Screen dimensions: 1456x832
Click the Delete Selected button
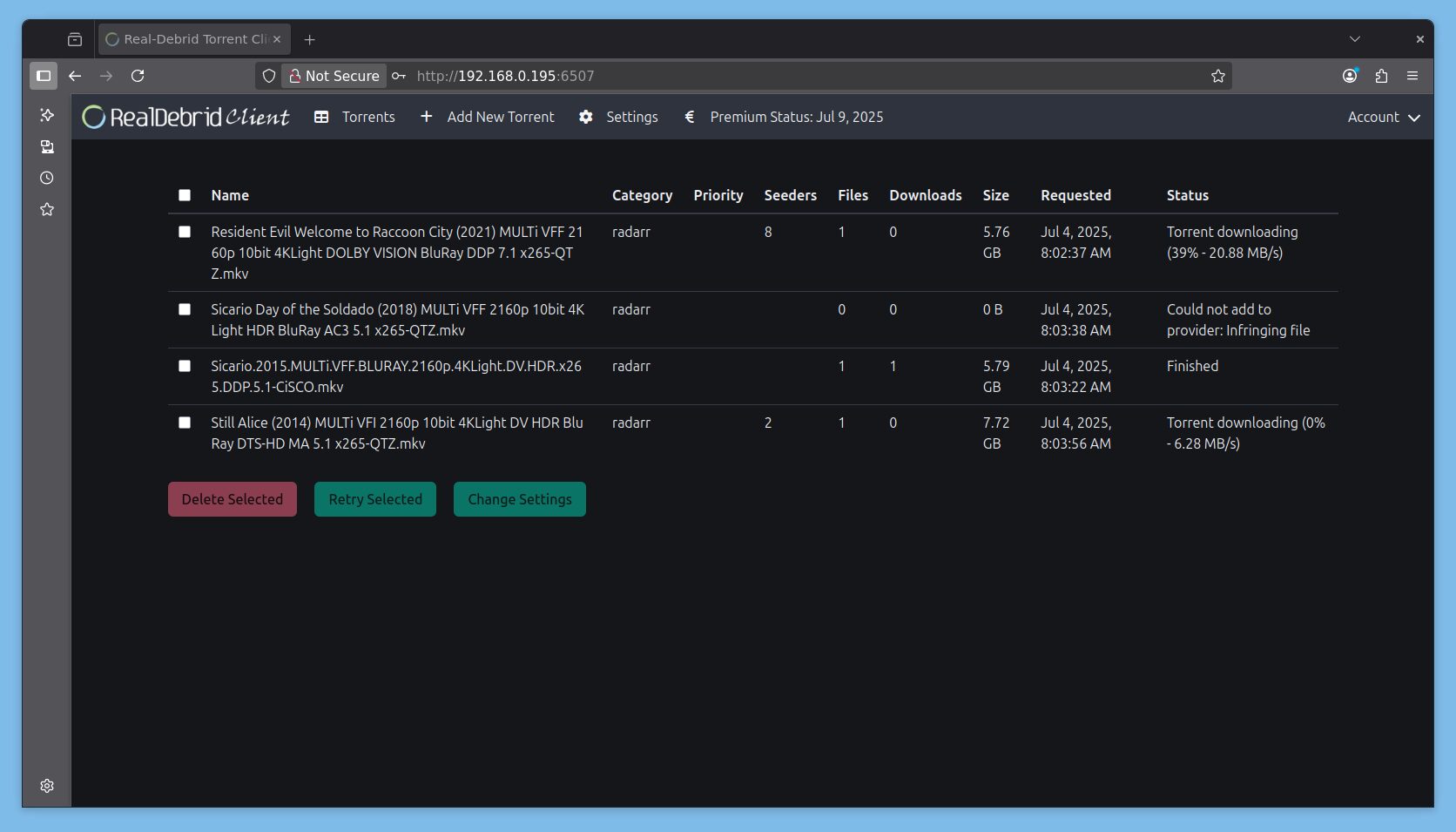[233, 499]
